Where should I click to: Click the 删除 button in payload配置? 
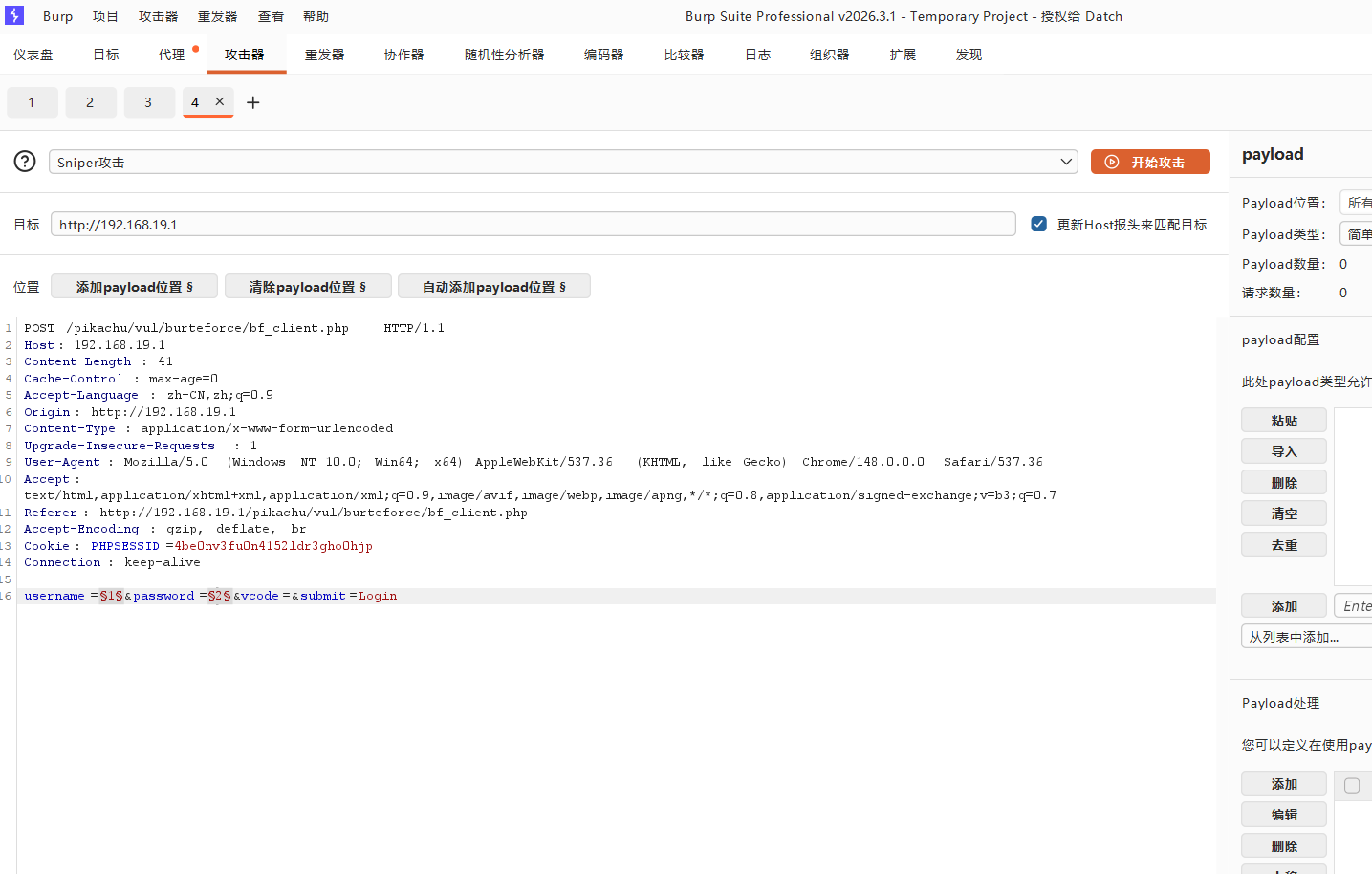(1284, 483)
